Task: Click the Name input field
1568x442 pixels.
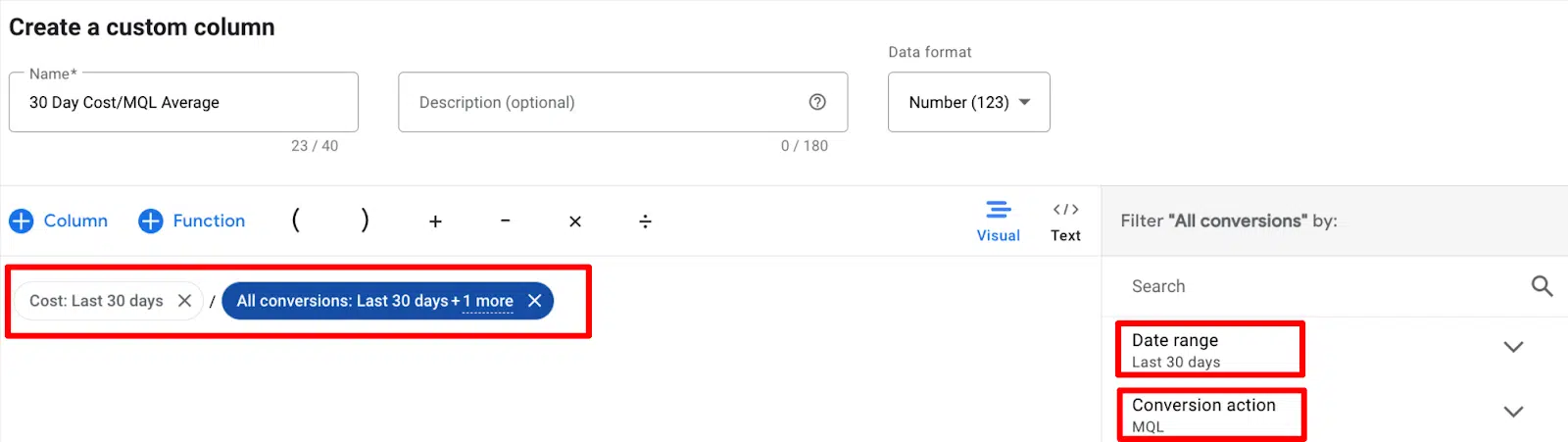Action: (183, 102)
